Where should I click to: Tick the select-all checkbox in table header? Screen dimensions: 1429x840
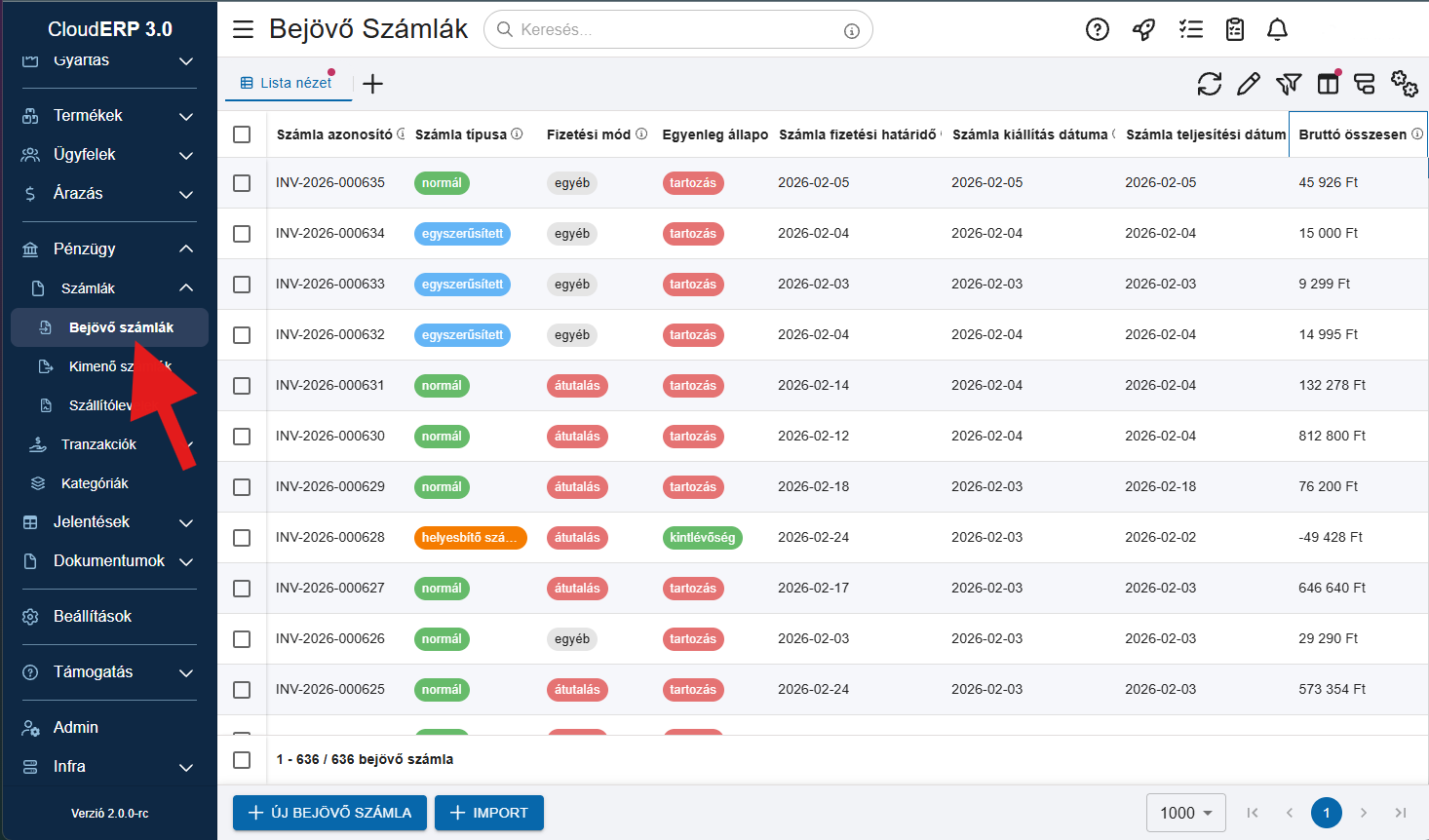pyautogui.click(x=242, y=134)
